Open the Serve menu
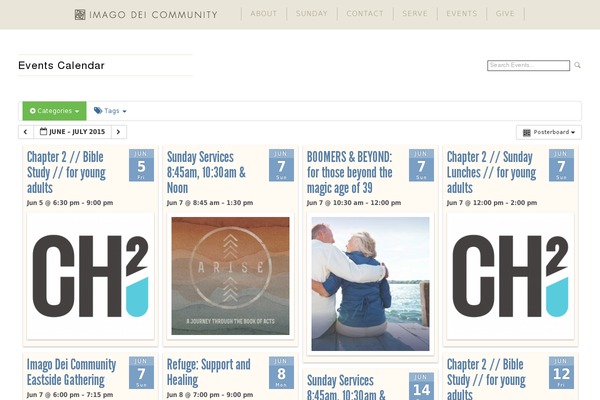600x400 pixels. [415, 14]
